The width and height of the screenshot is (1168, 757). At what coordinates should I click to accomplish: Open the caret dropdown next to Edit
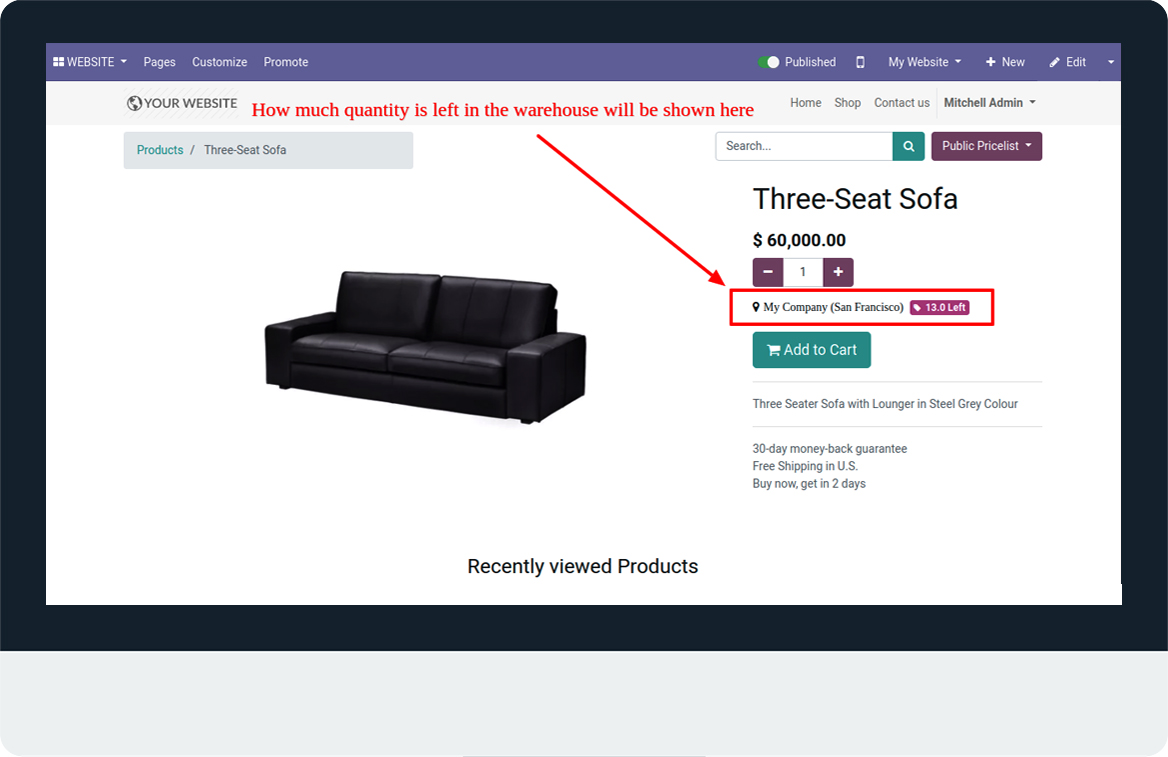pos(1111,62)
